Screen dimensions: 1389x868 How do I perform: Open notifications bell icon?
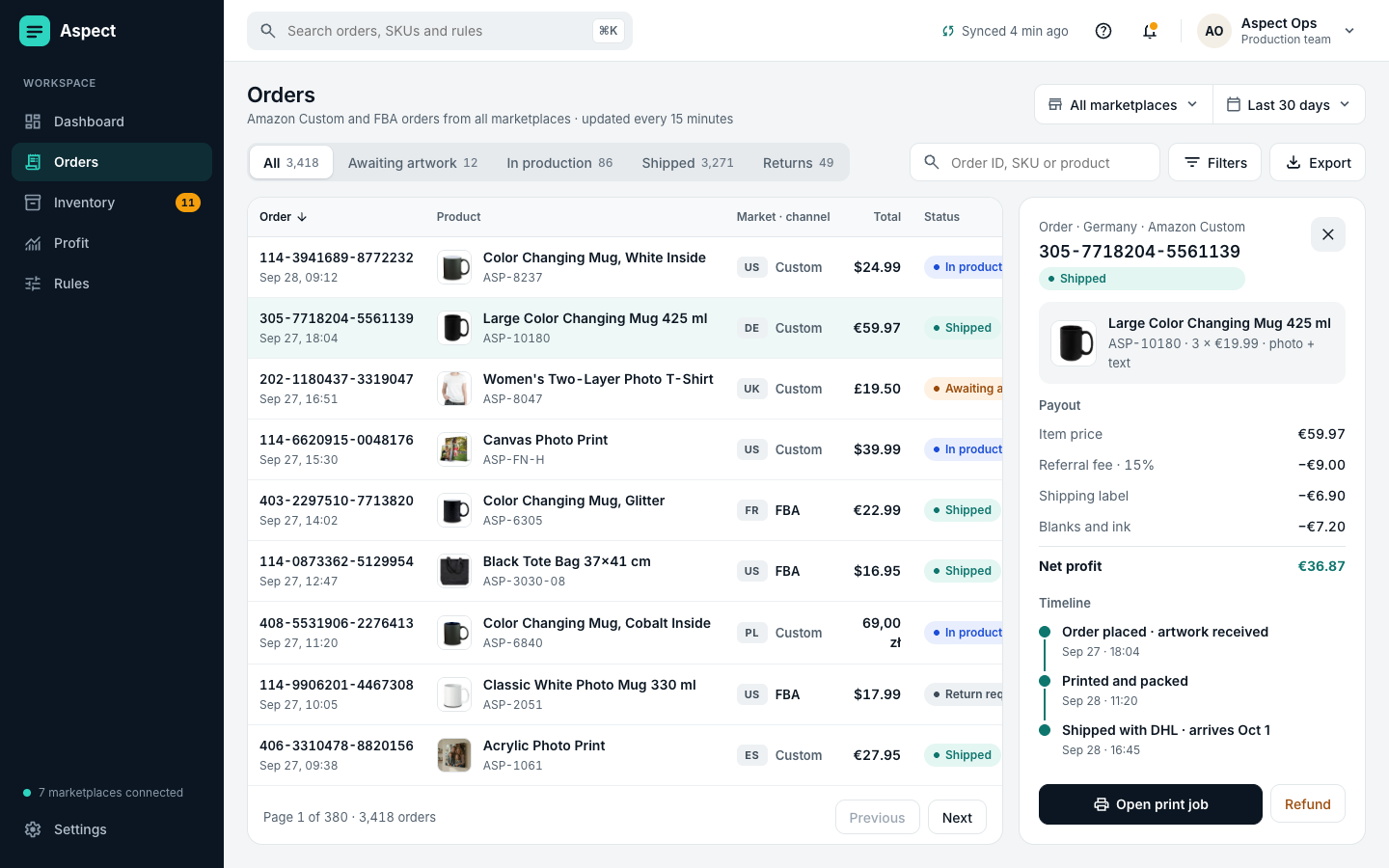pos(1150,31)
